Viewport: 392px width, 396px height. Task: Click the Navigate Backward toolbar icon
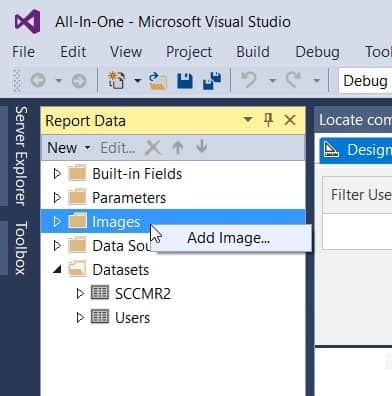(x=38, y=80)
